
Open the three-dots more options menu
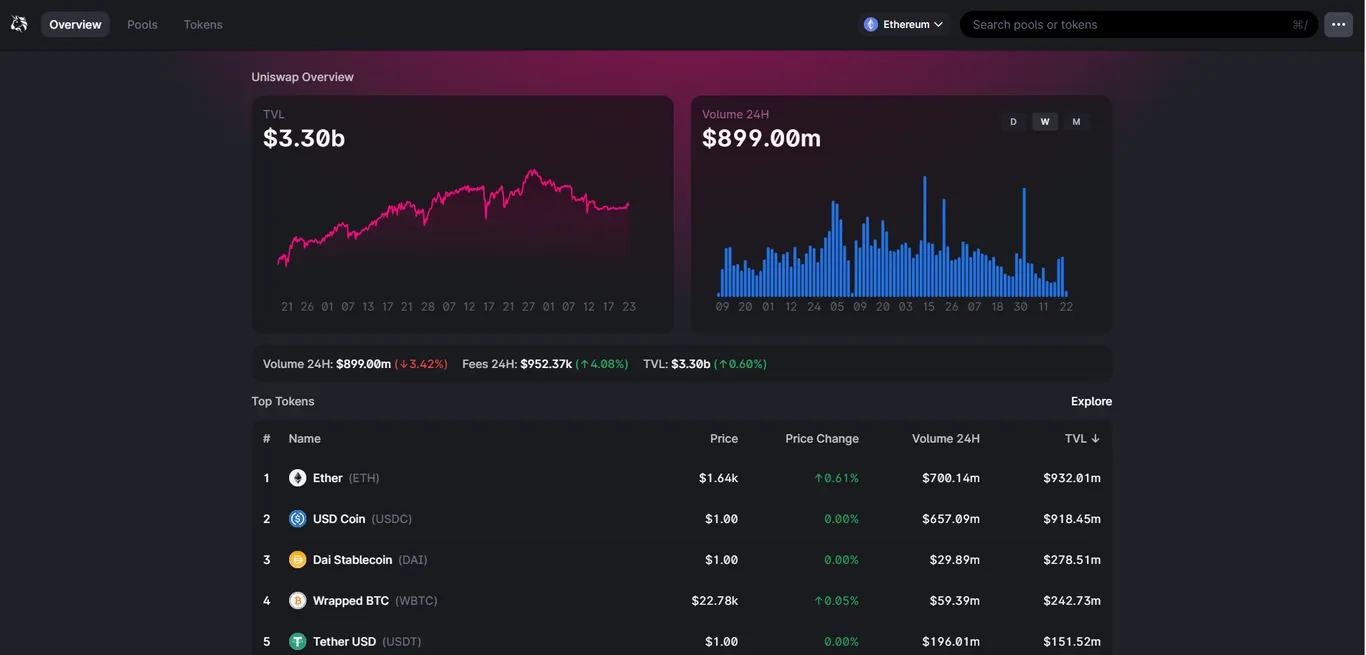(x=1338, y=24)
